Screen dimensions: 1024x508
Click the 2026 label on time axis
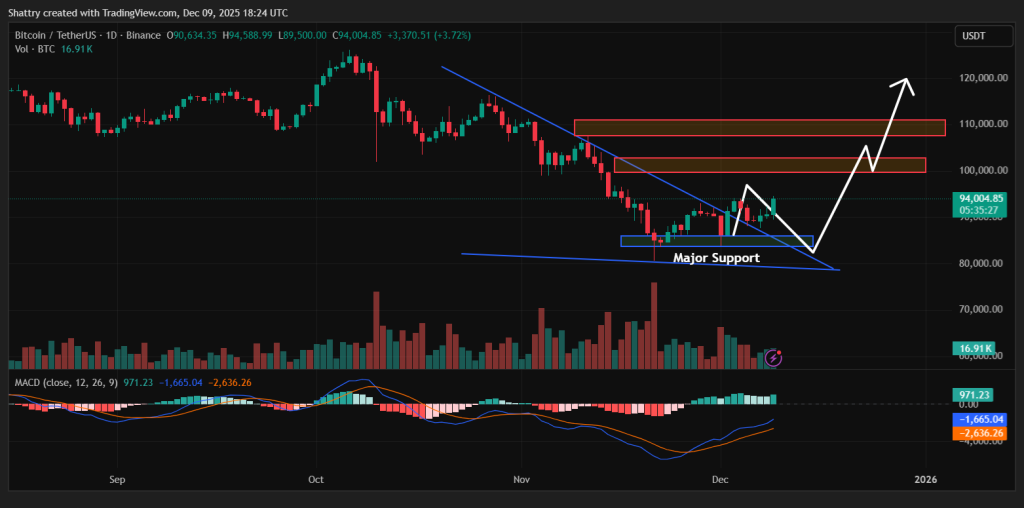pos(925,480)
